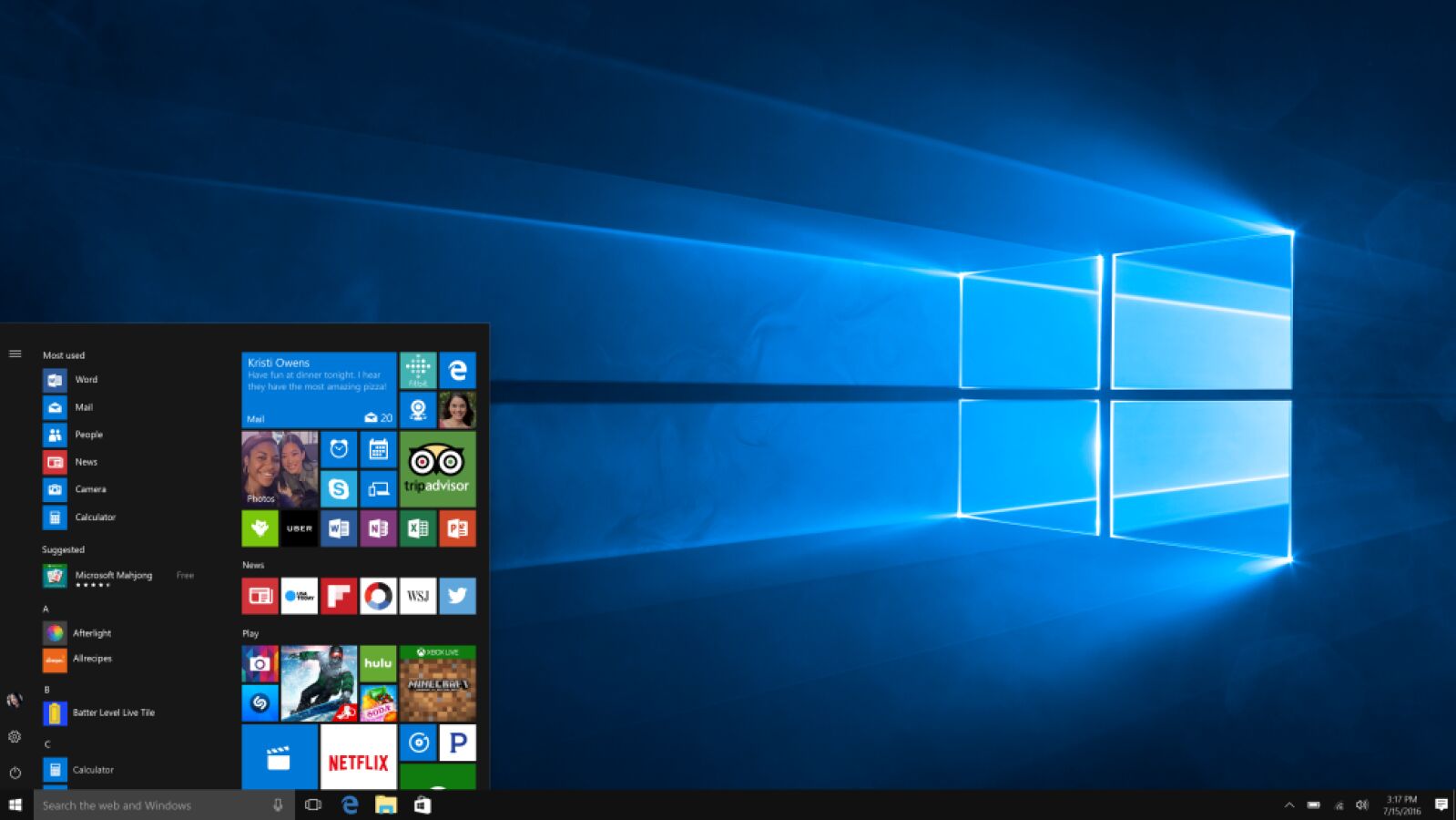Launch Excel from the Start tiles

[x=418, y=528]
